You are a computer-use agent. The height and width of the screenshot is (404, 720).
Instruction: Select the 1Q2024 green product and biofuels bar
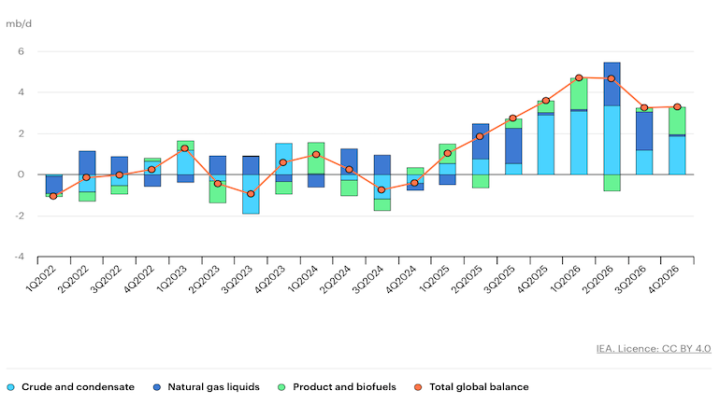pyautogui.click(x=316, y=158)
